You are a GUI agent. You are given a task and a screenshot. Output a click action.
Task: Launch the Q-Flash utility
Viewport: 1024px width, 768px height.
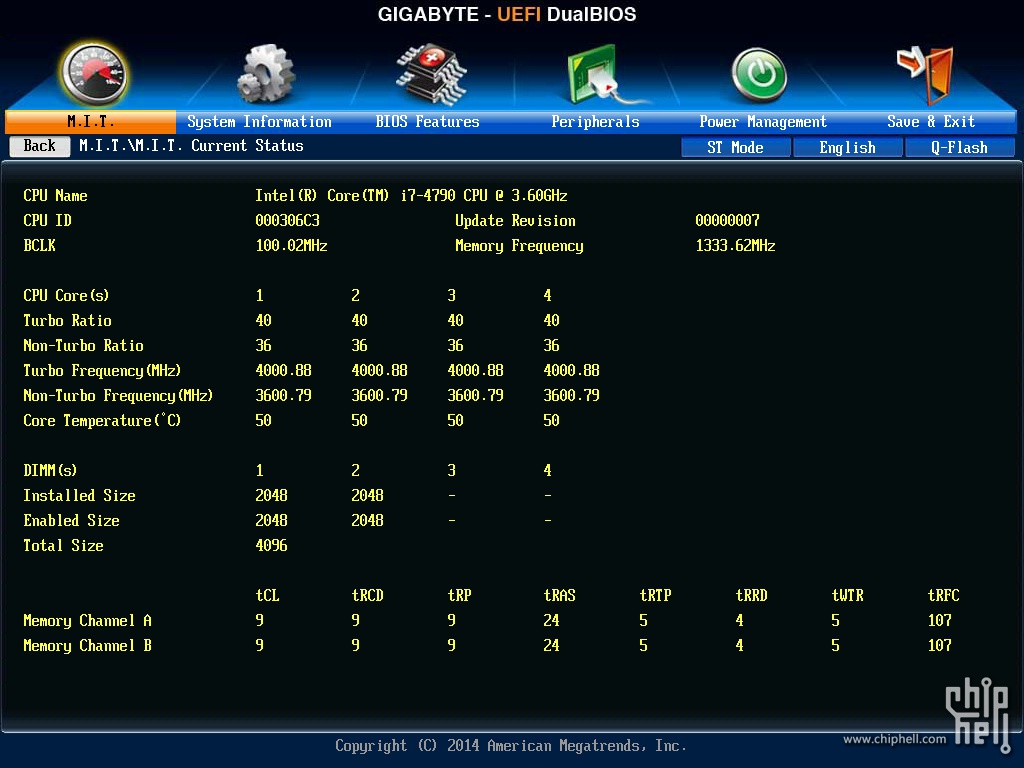coord(959,148)
